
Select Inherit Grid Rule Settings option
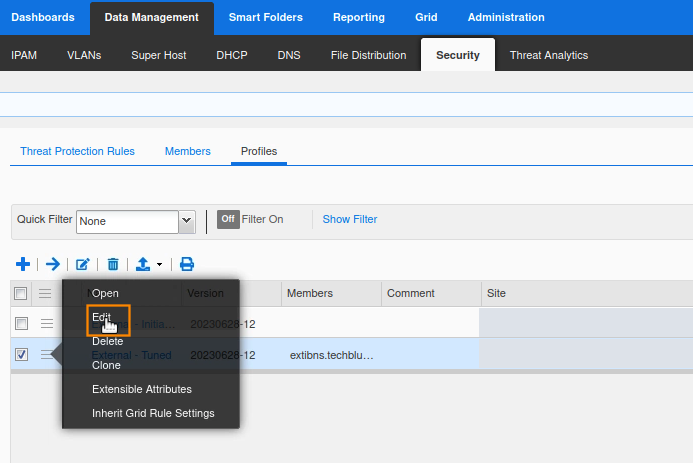(153, 413)
